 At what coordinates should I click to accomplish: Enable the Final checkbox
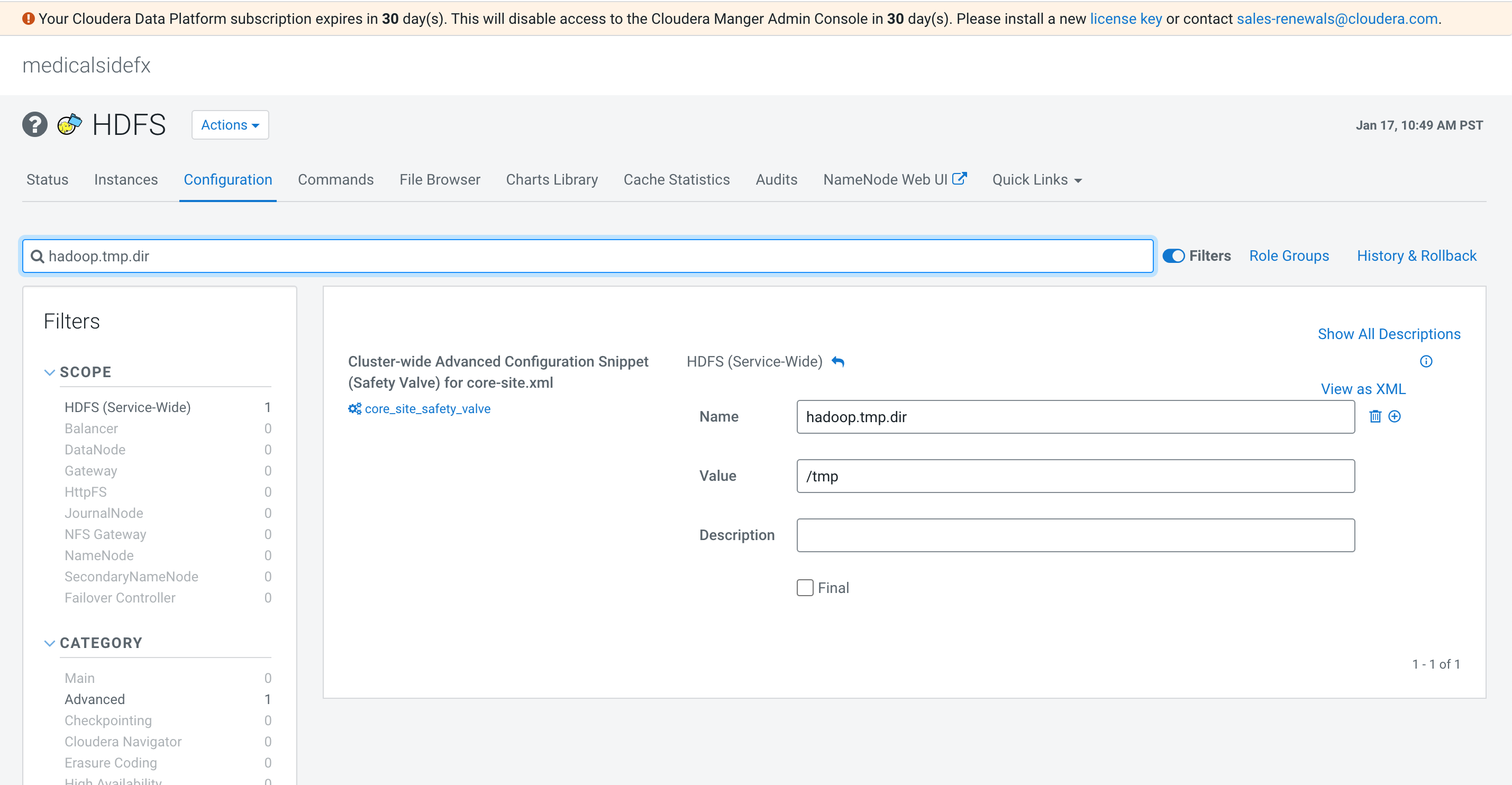[805, 587]
